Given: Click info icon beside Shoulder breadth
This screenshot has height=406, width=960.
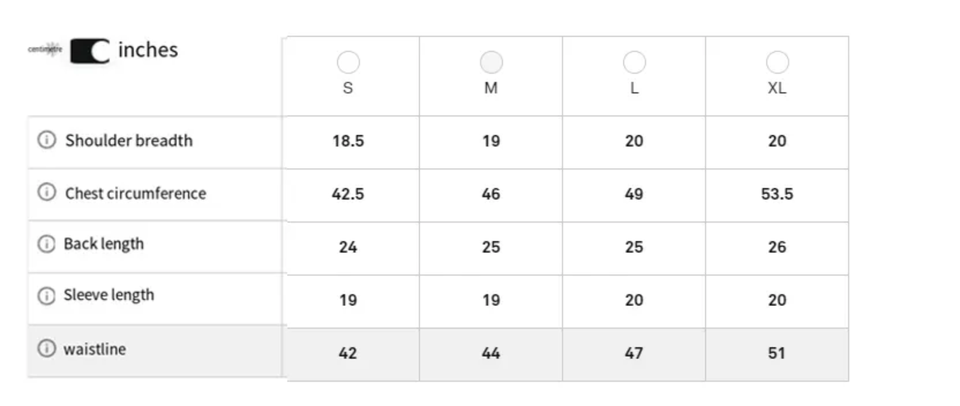Looking at the screenshot, I should coord(46,141).
